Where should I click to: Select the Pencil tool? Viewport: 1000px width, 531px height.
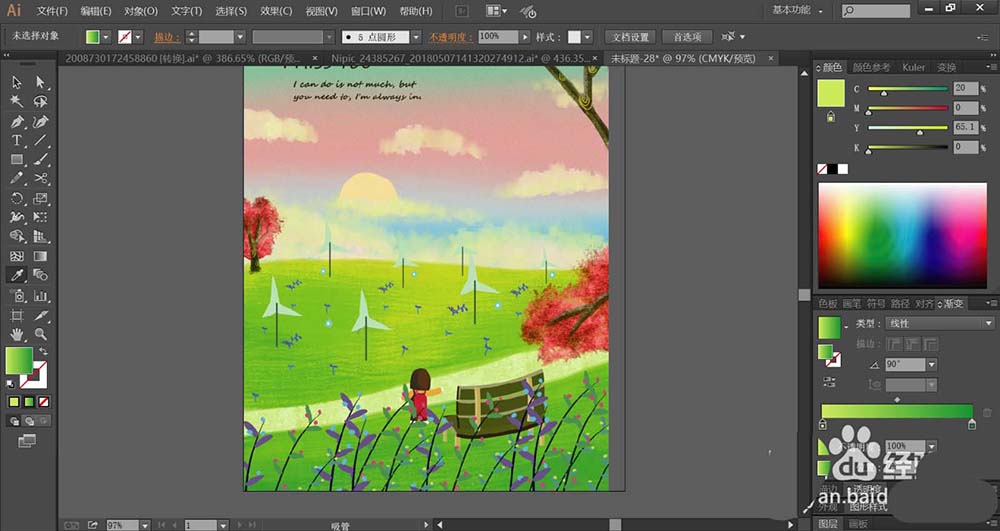pos(17,178)
